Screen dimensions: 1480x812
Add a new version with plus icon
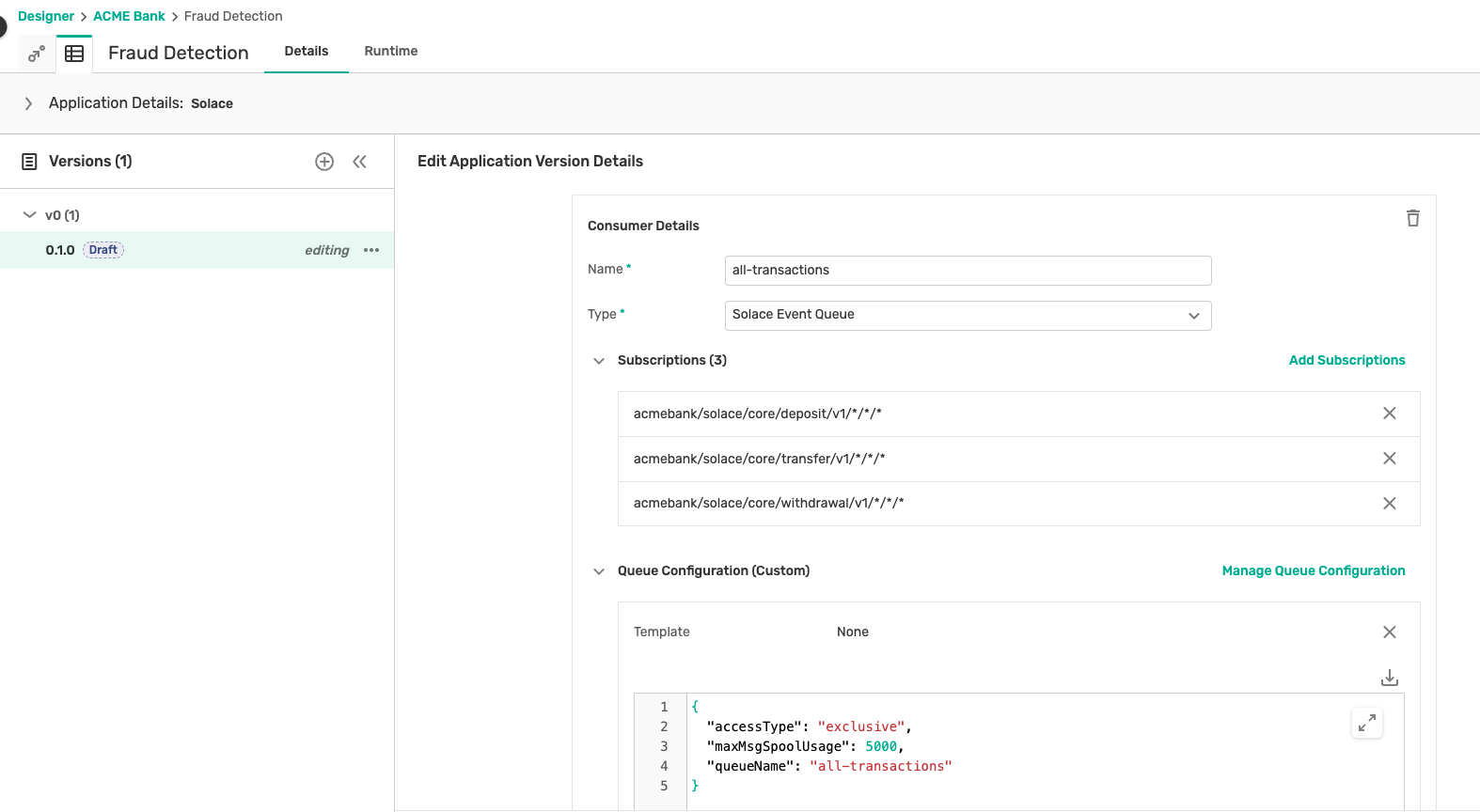tap(324, 162)
